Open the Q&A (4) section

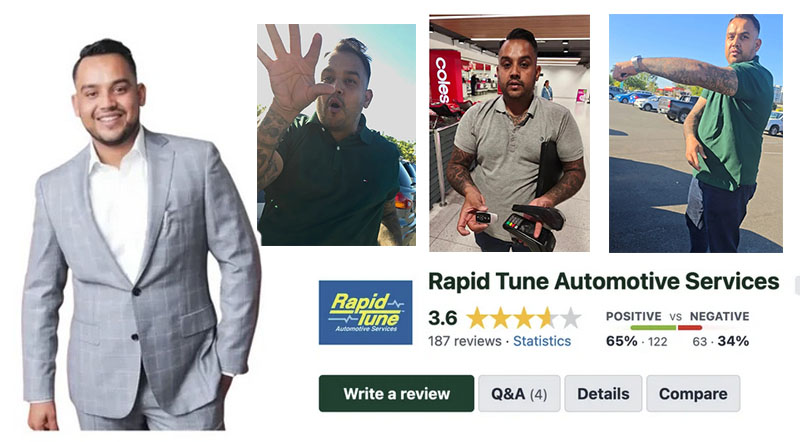(519, 394)
